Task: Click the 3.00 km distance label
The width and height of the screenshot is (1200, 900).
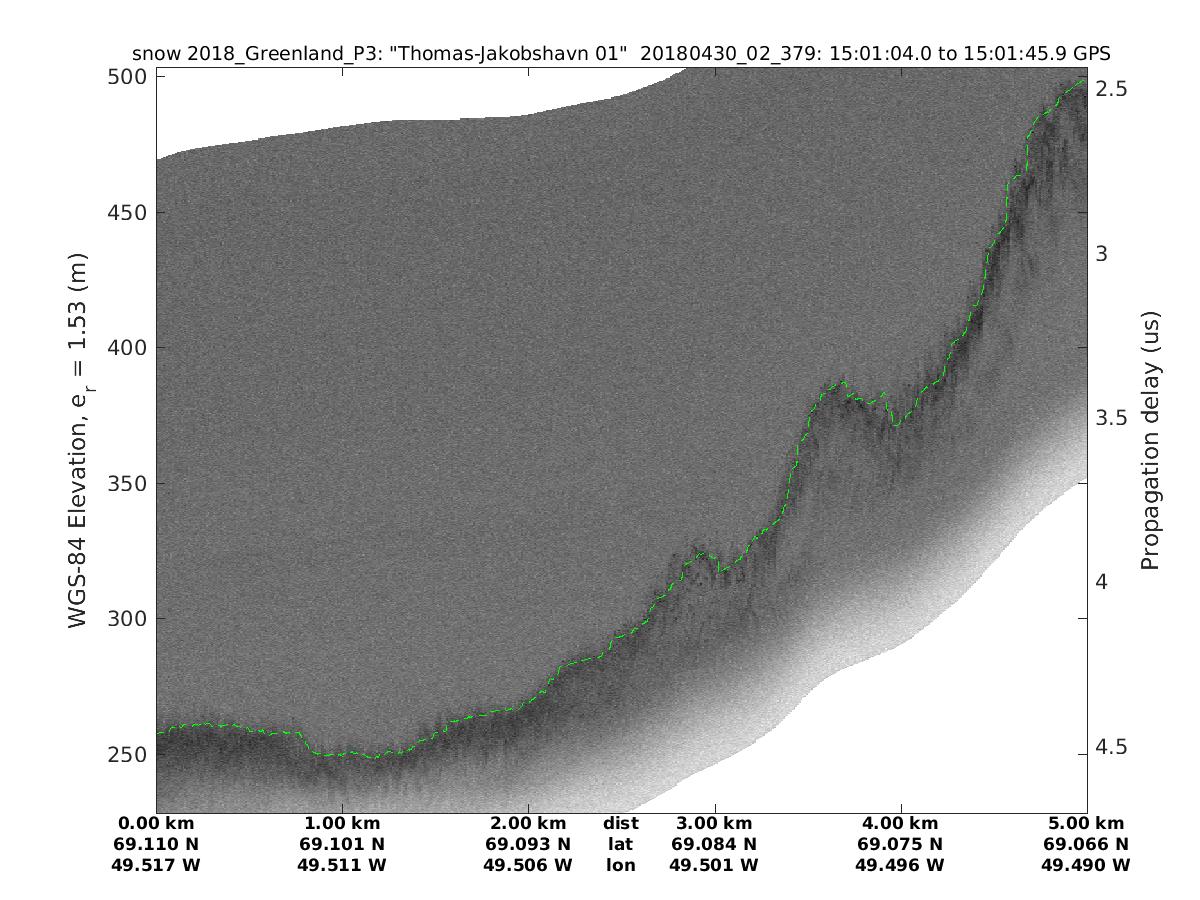Action: click(714, 824)
